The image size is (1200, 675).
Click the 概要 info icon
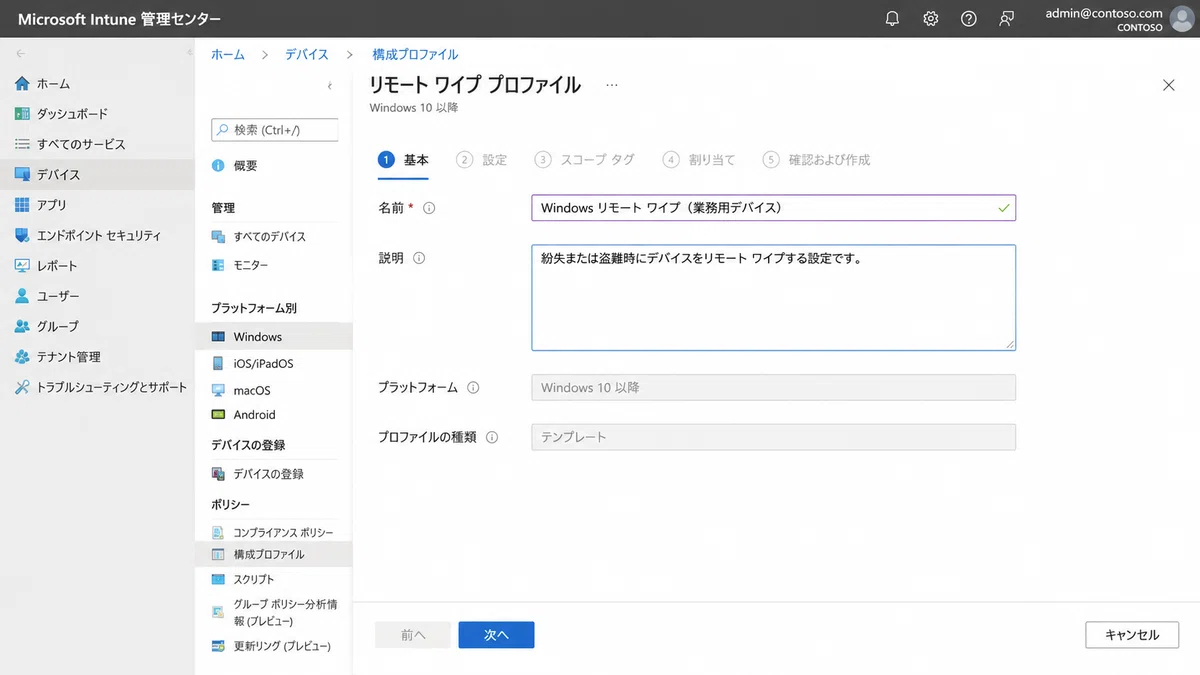click(x=218, y=166)
